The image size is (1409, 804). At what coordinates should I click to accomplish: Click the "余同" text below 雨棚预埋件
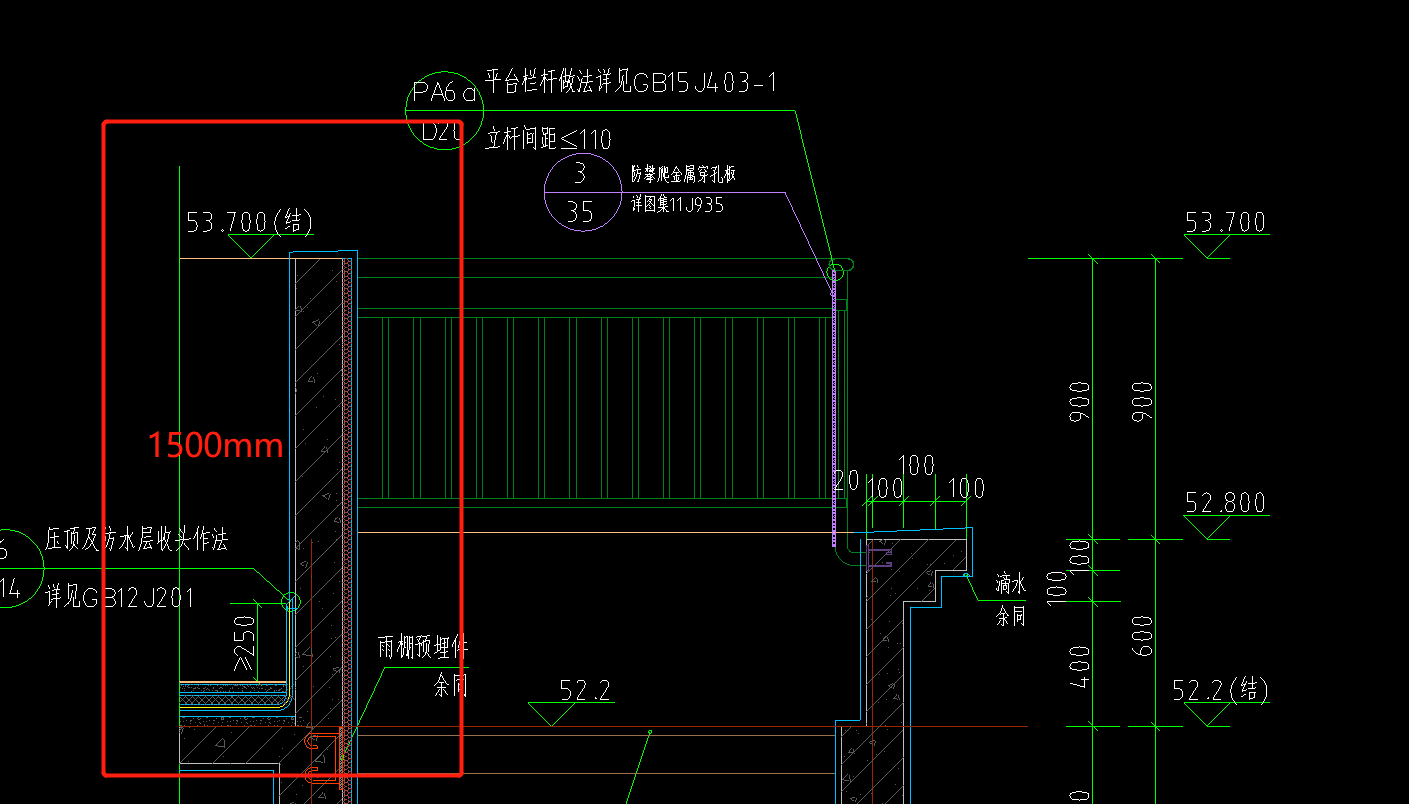pyautogui.click(x=451, y=687)
